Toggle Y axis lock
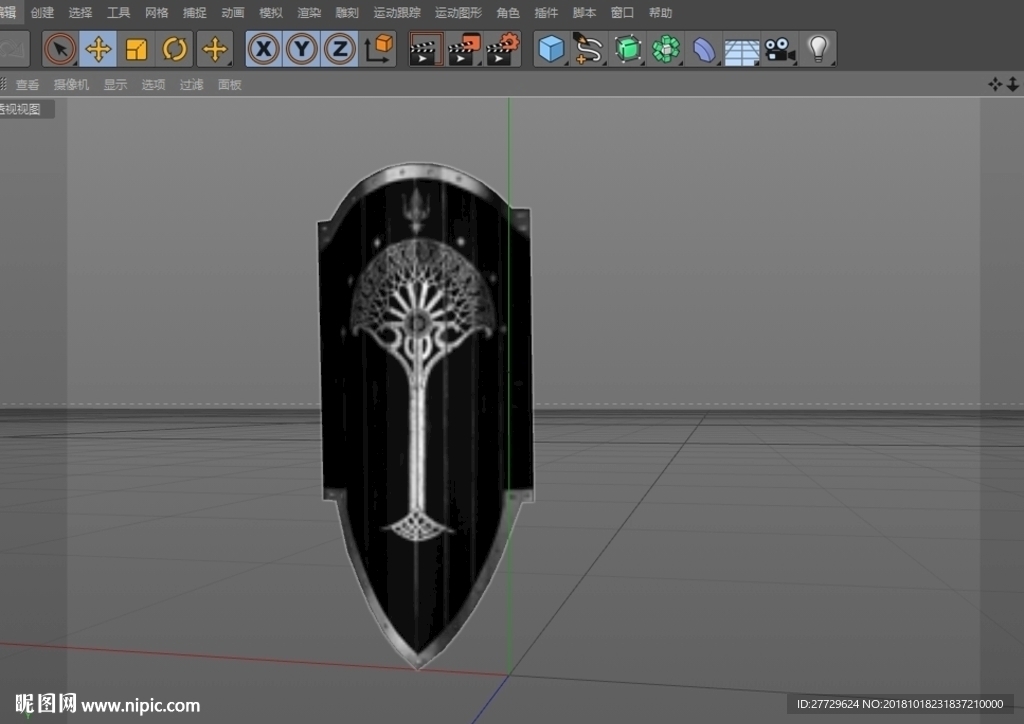The image size is (1024, 724). pos(302,49)
